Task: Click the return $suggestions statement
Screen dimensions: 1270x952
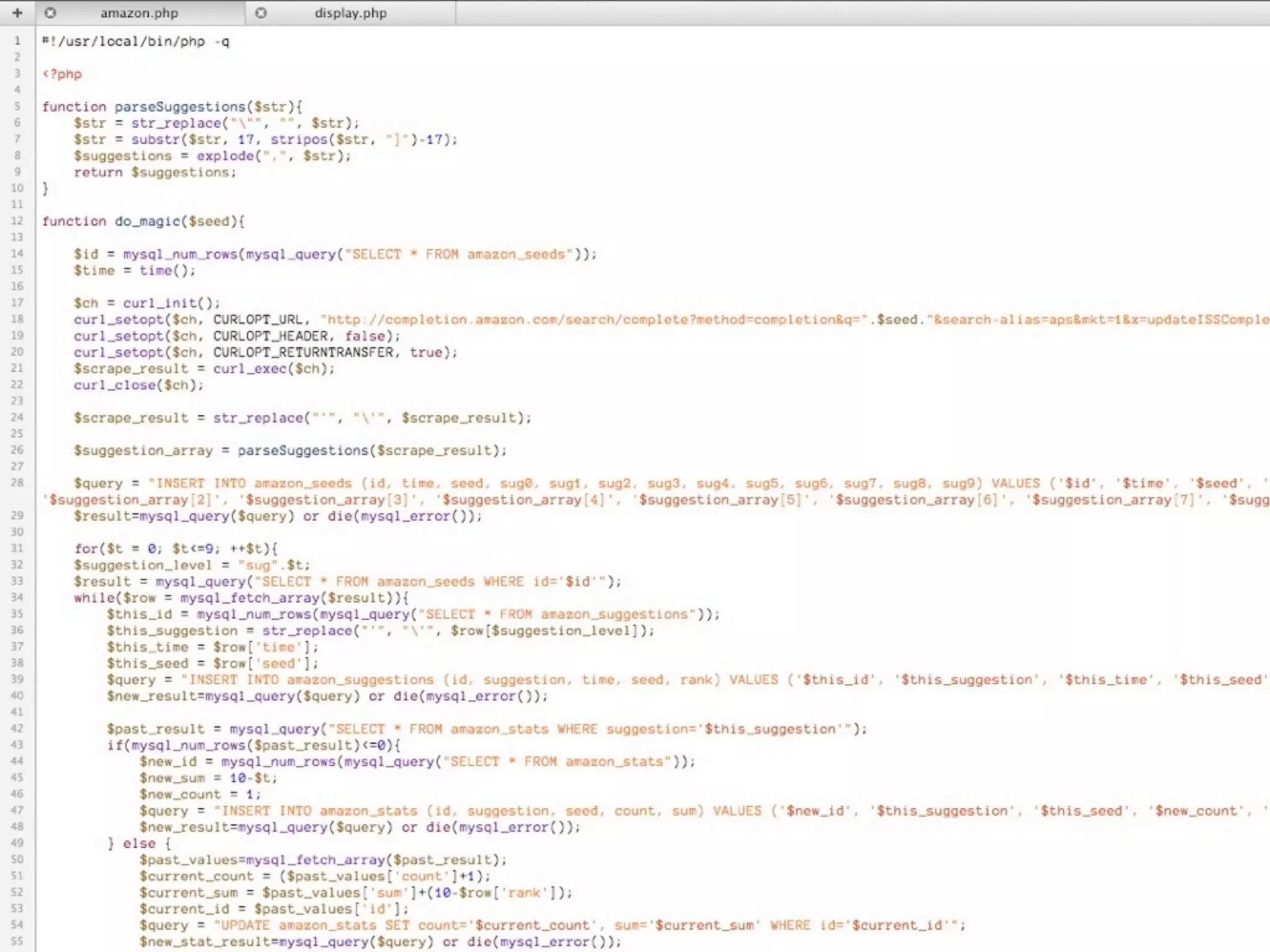Action: tap(154, 172)
